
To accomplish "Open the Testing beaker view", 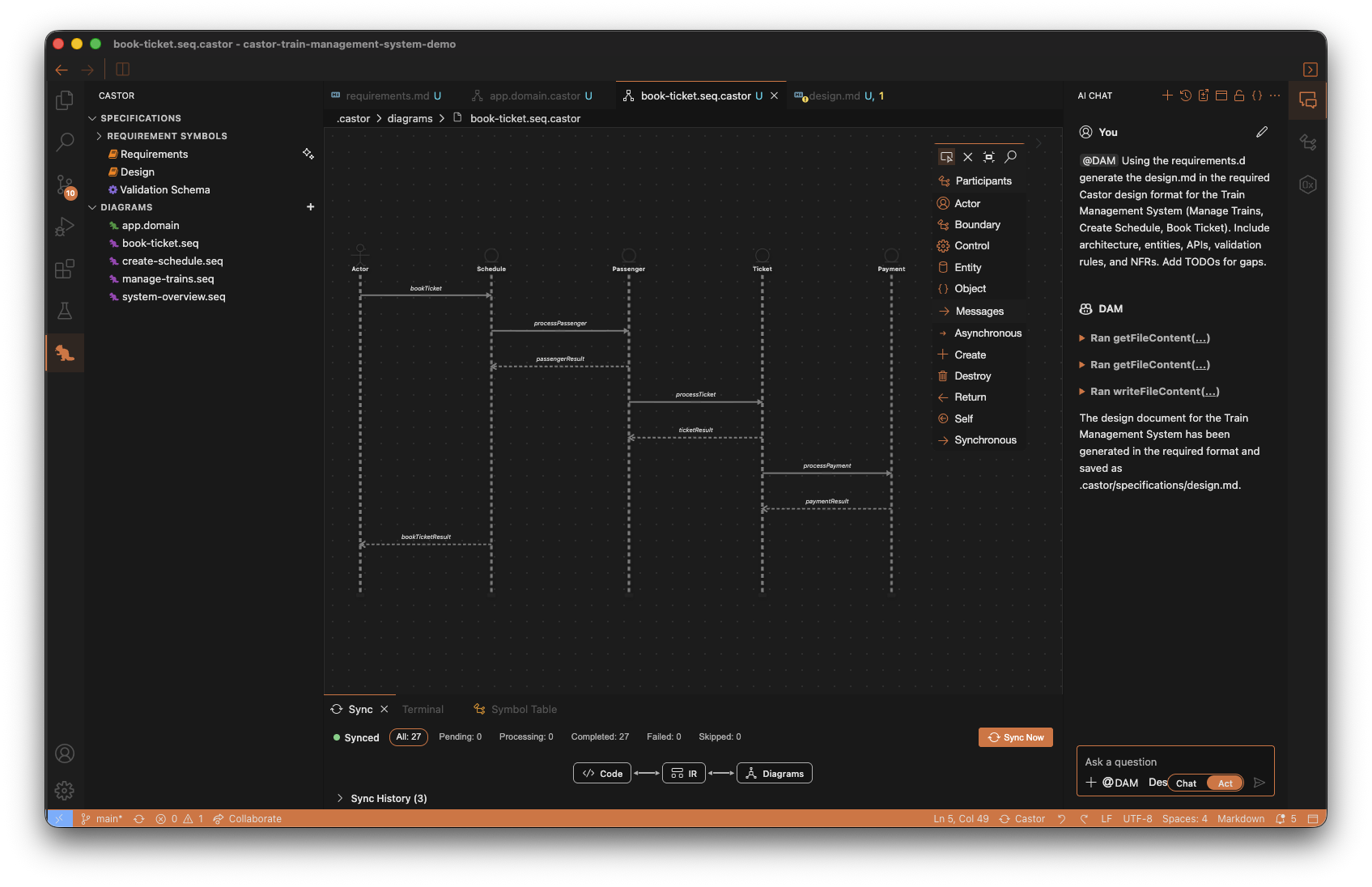I will (x=65, y=311).
